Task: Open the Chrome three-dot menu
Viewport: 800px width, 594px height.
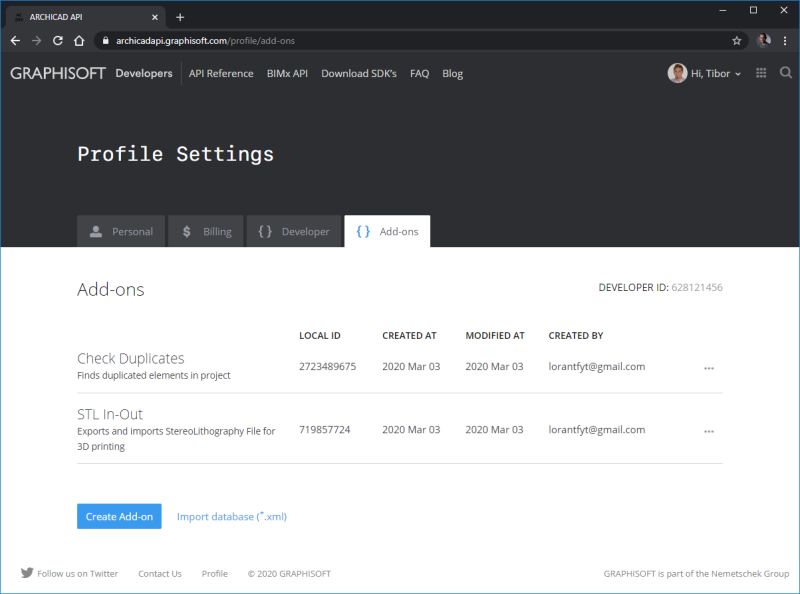Action: pyautogui.click(x=785, y=41)
